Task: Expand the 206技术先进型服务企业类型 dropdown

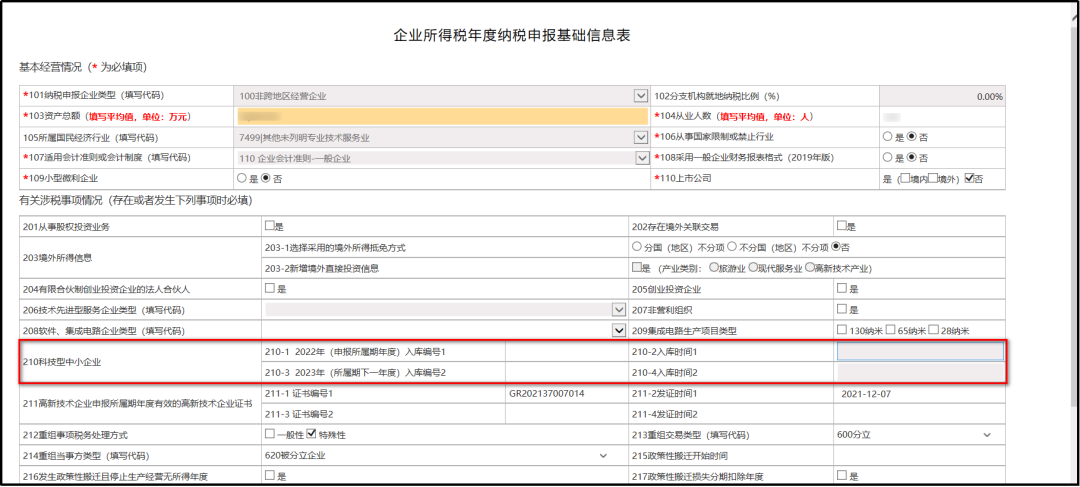Action: tap(618, 310)
